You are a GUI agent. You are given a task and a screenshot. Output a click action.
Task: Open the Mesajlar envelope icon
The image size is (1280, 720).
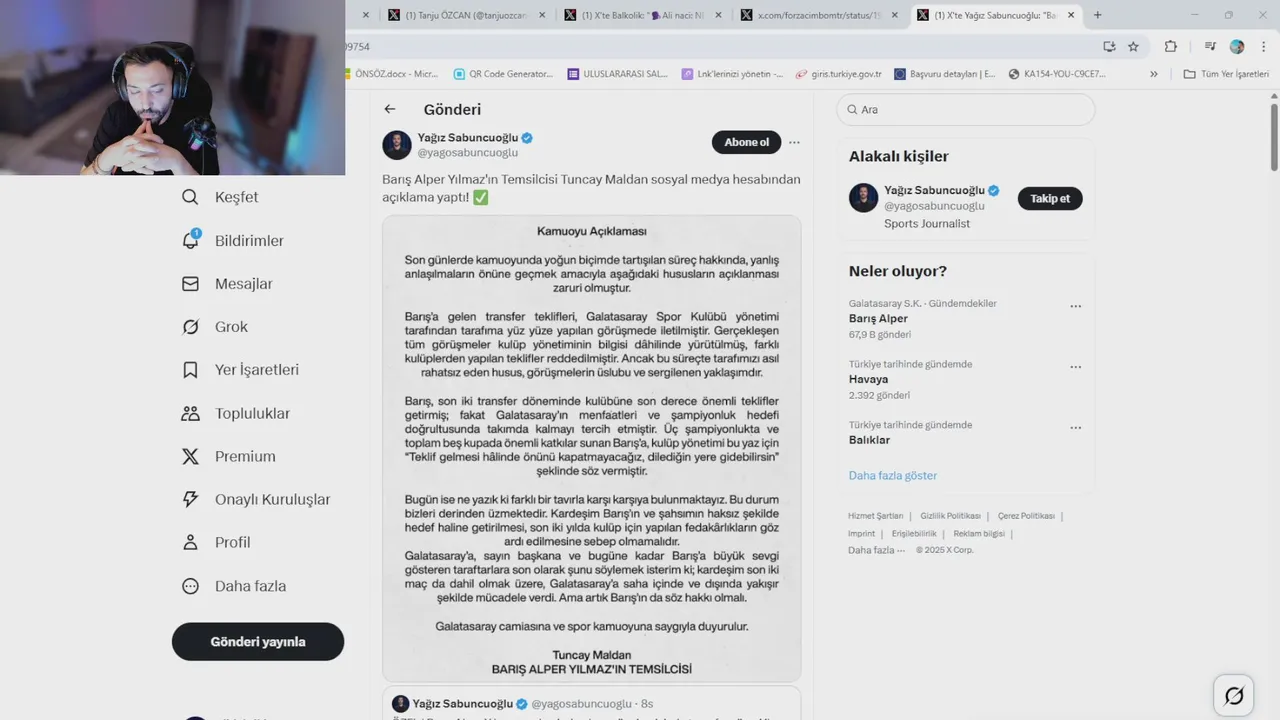190,284
